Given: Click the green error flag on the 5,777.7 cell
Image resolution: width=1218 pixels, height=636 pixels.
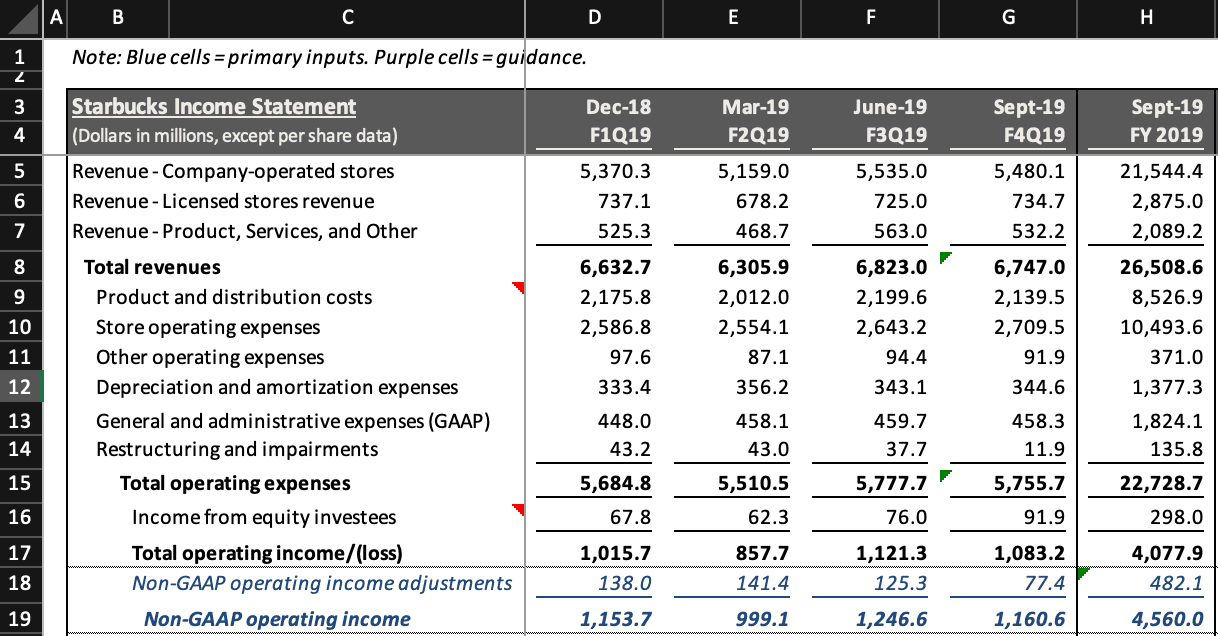Looking at the screenshot, I should tap(944, 477).
